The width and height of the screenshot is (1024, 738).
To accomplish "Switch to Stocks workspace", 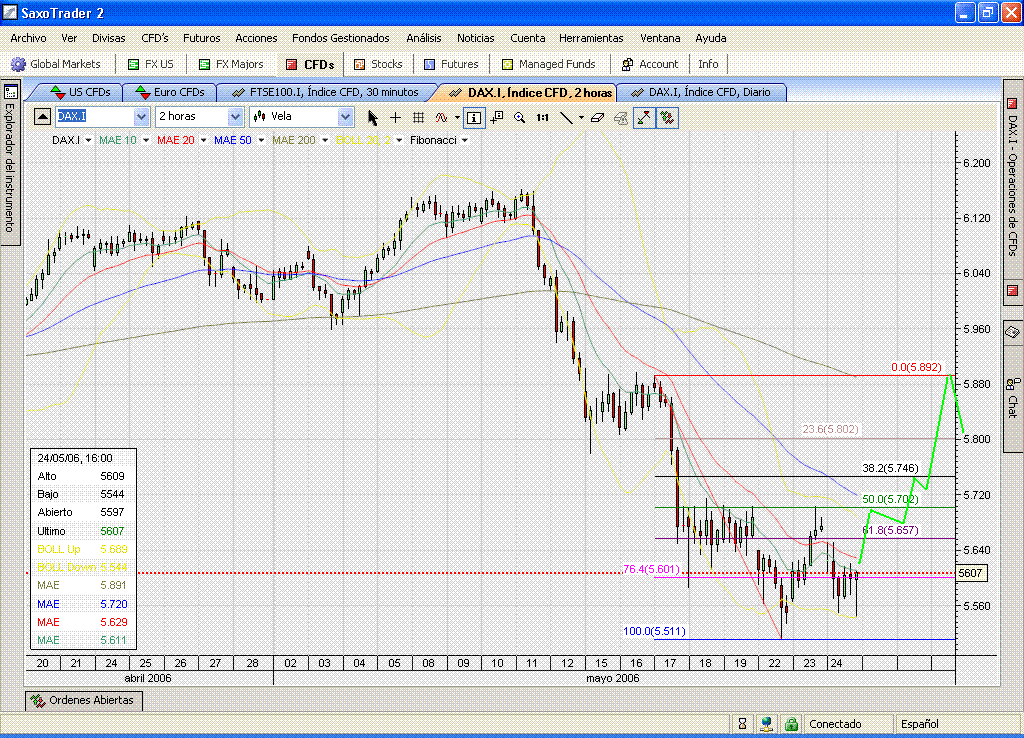I will tap(378, 64).
